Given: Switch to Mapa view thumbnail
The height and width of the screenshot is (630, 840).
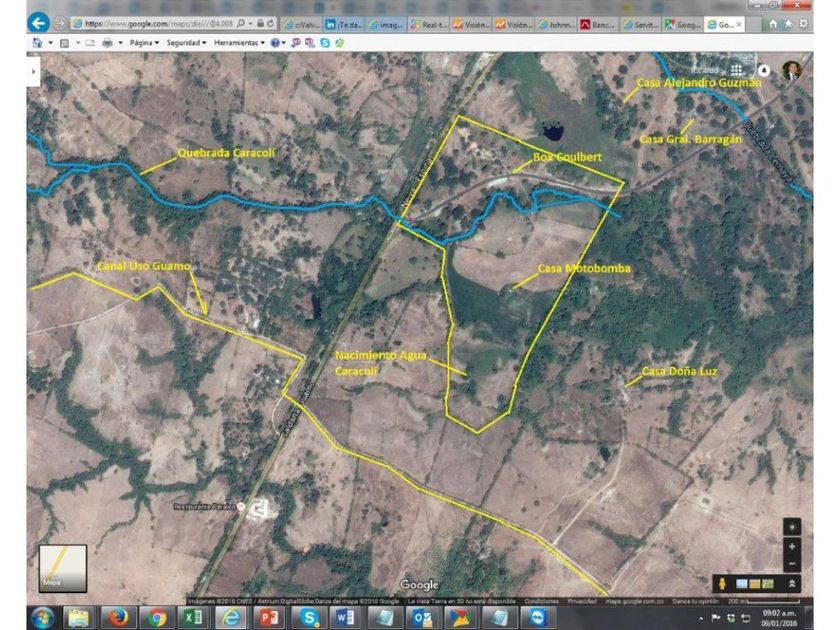Looking at the screenshot, I should click(62, 568).
